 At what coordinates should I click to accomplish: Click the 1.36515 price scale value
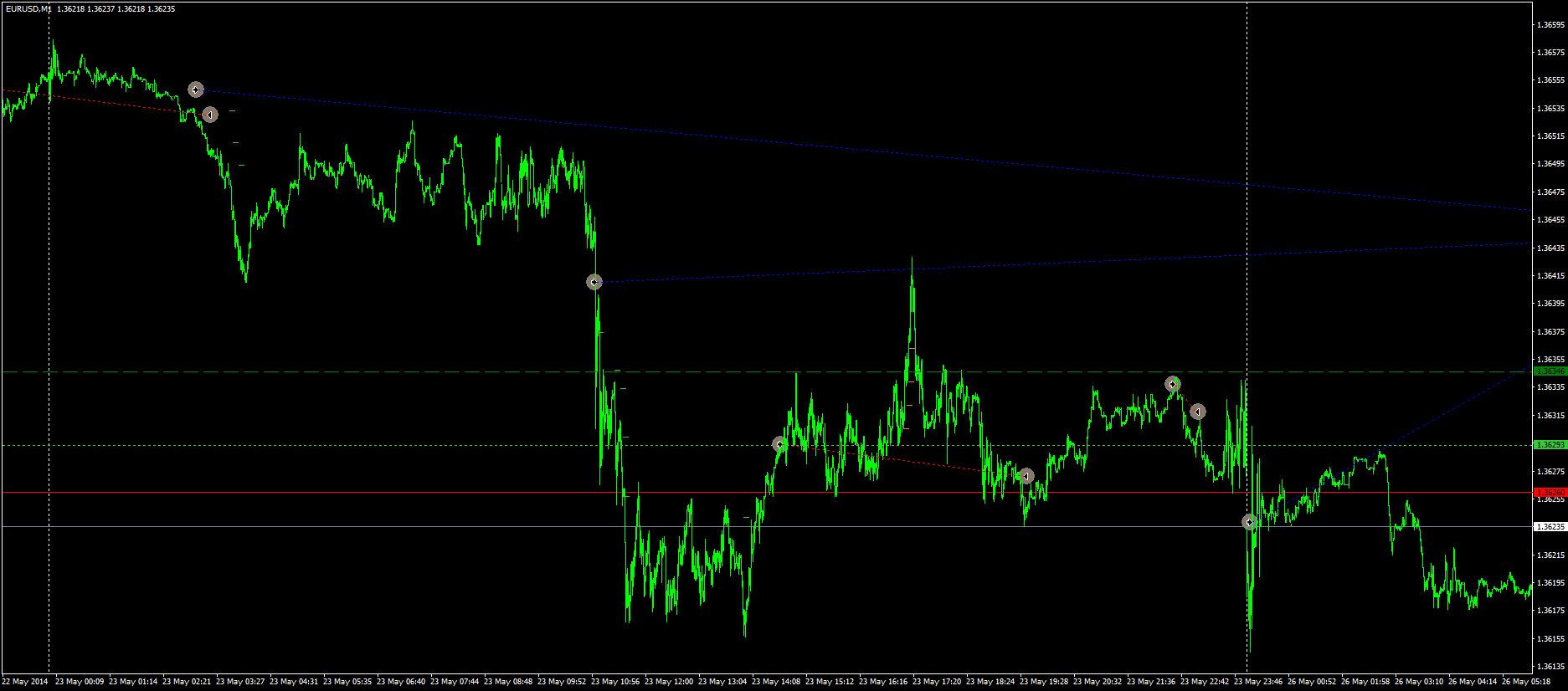(x=1550, y=136)
